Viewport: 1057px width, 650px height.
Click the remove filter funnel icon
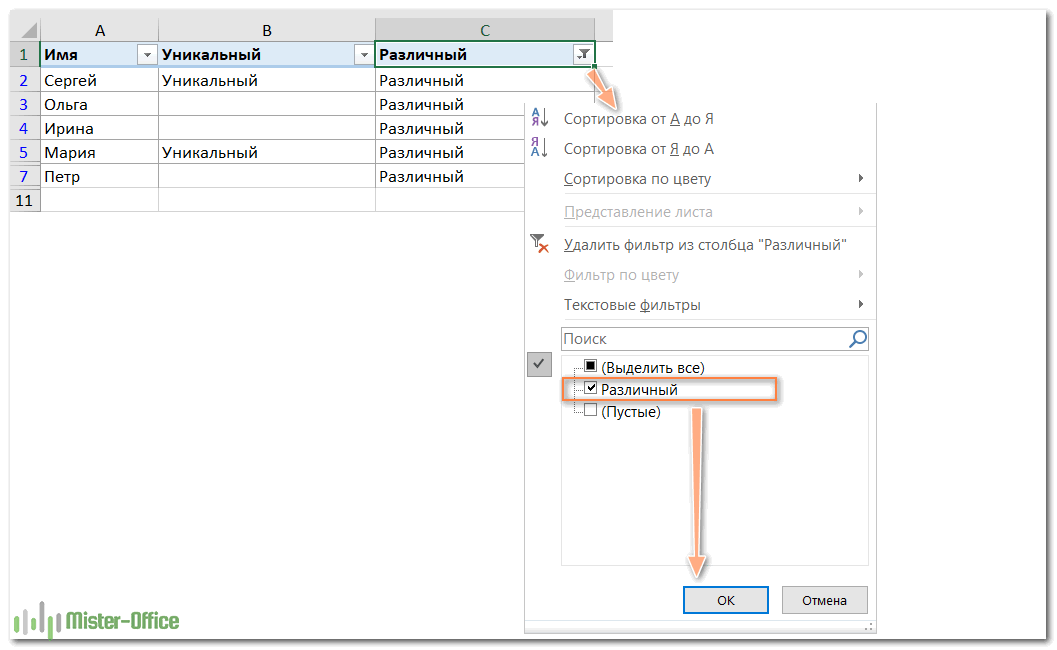tap(539, 243)
